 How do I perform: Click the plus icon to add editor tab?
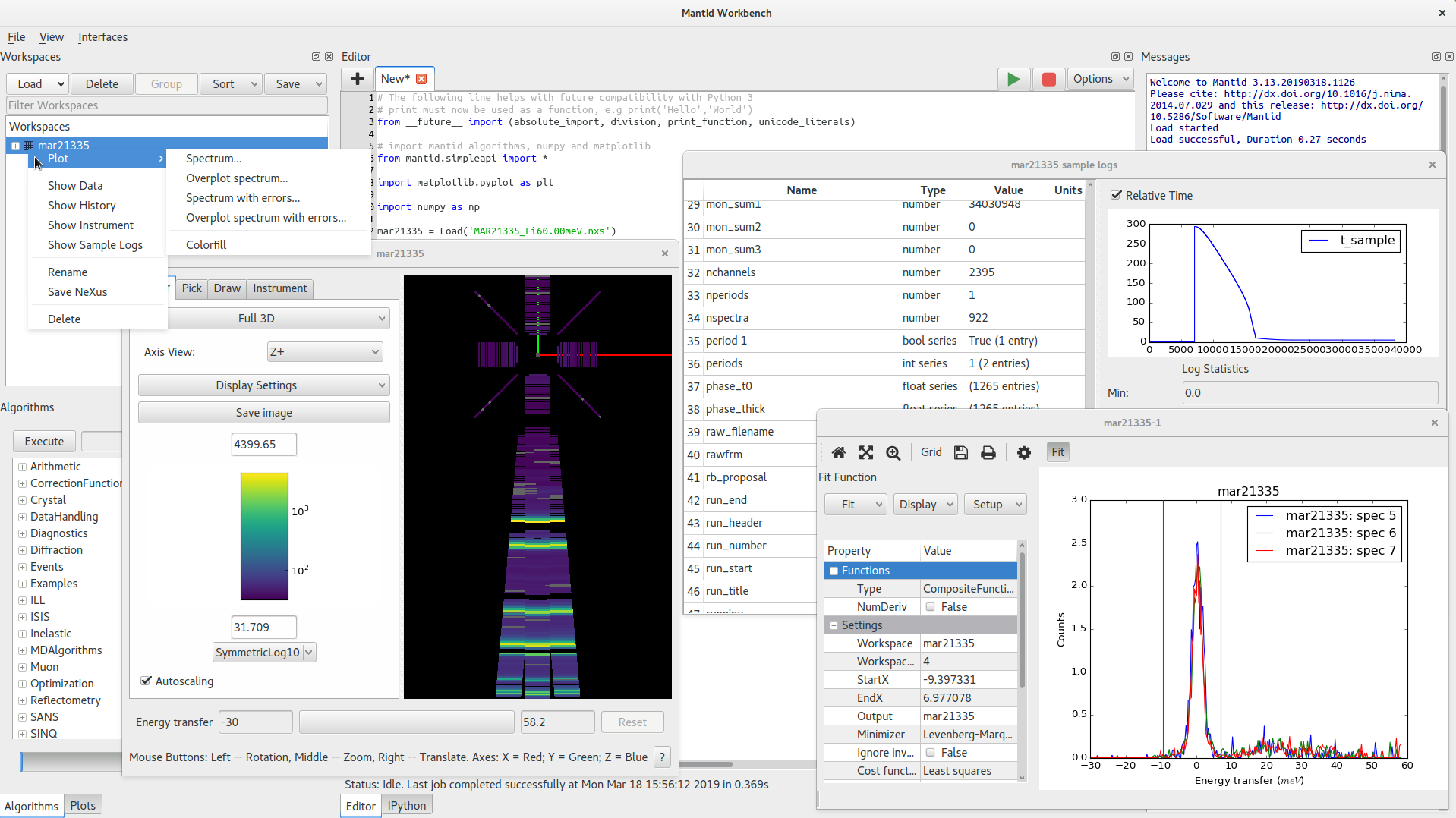pyautogui.click(x=357, y=79)
